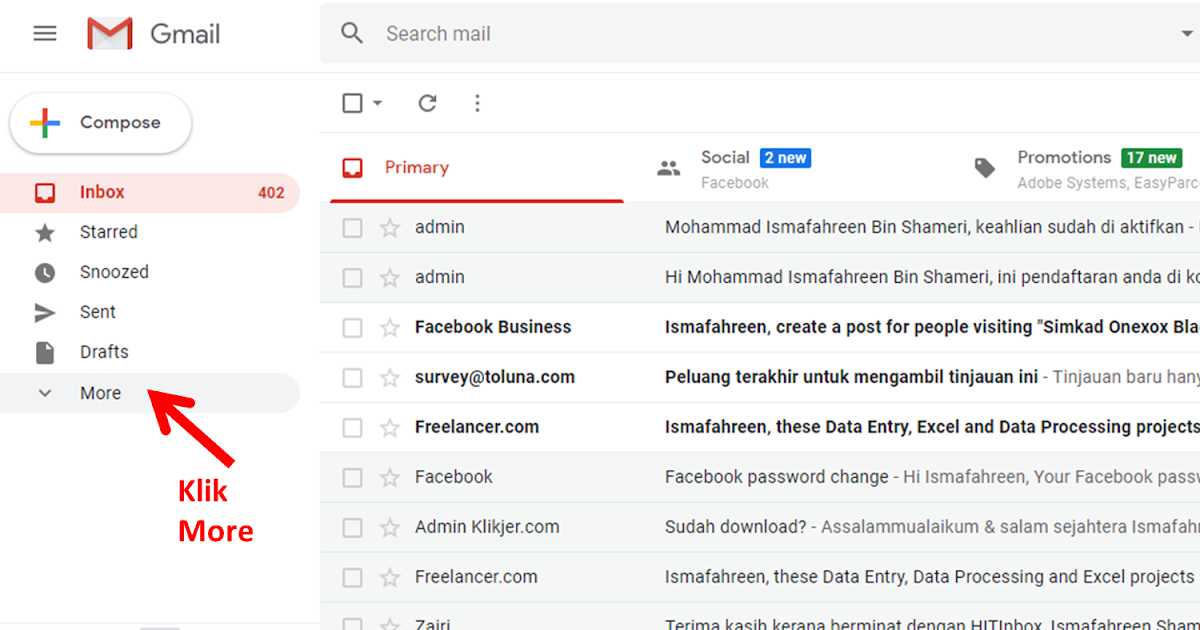Expand the search options dropdown arrow
1200x630 pixels.
pyautogui.click(x=1186, y=34)
